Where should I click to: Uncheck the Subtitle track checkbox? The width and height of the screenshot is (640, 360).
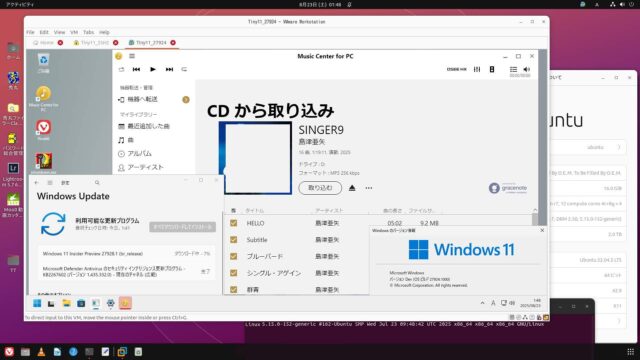[233, 240]
